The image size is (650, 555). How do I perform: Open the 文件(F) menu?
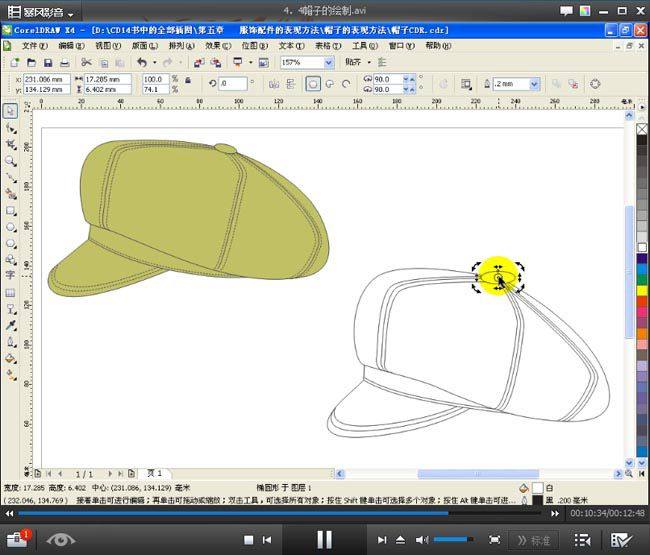tap(34, 46)
